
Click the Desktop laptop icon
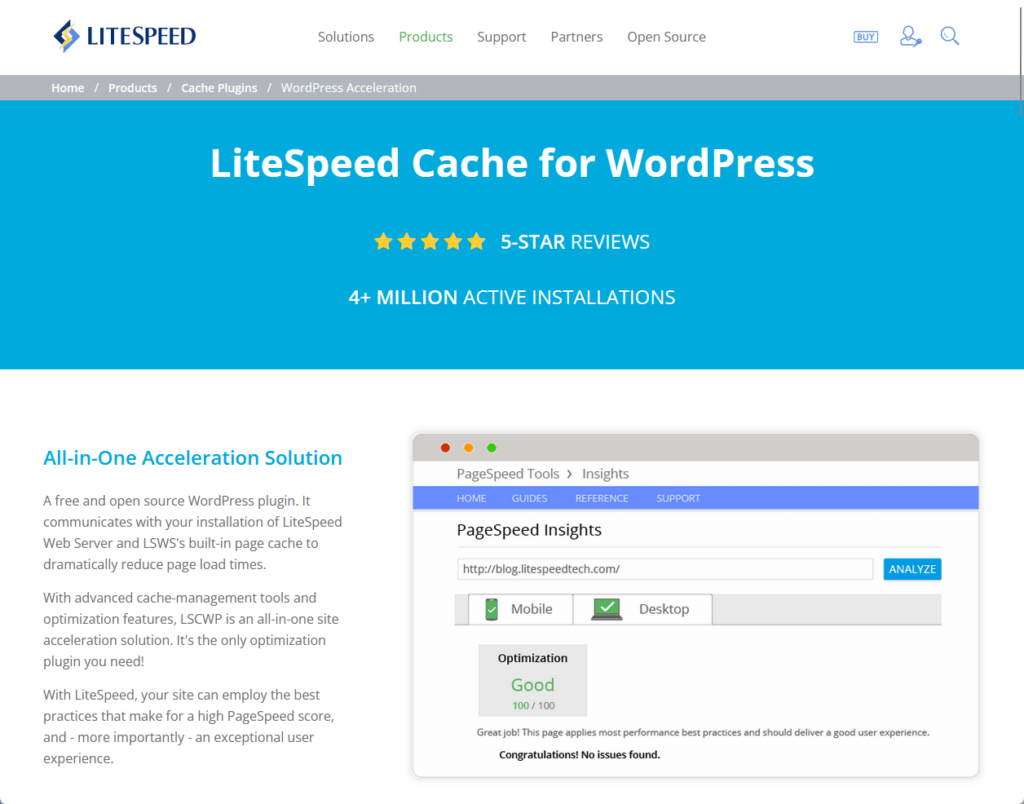click(606, 609)
